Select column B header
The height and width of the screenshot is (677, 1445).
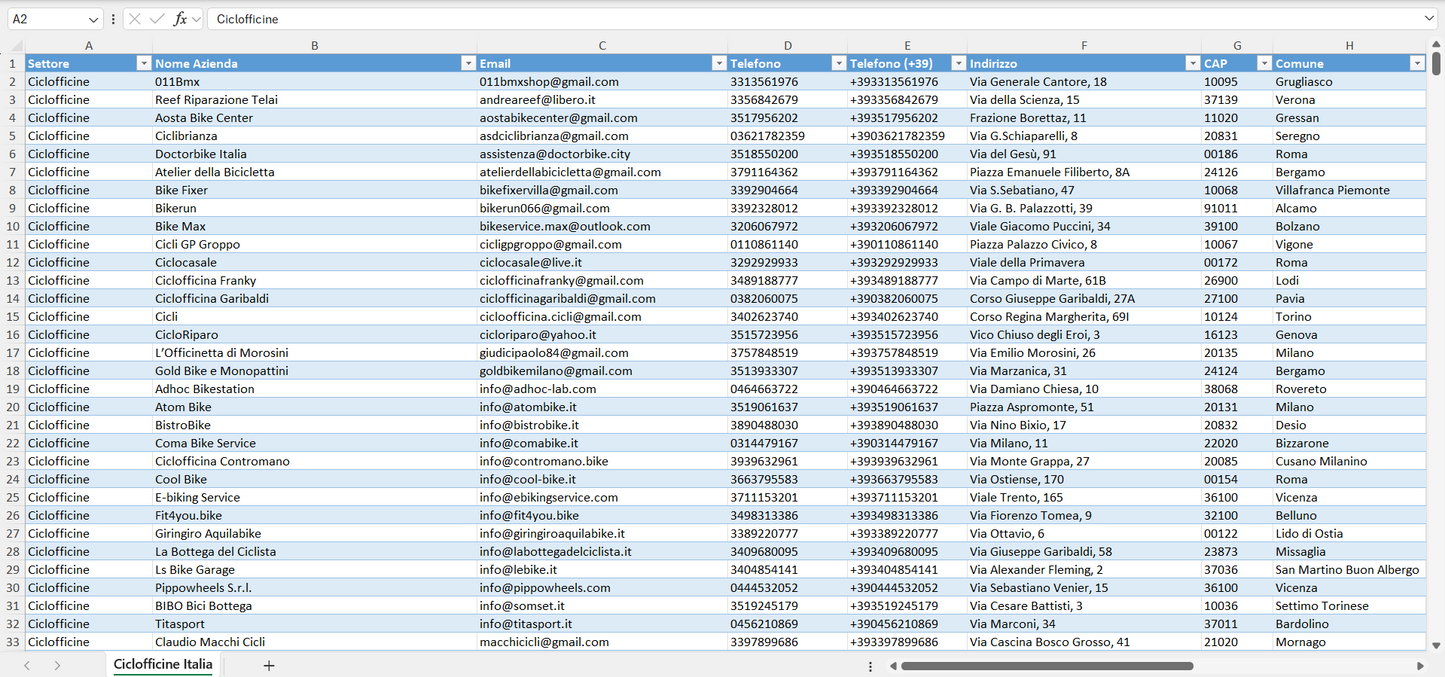[315, 45]
